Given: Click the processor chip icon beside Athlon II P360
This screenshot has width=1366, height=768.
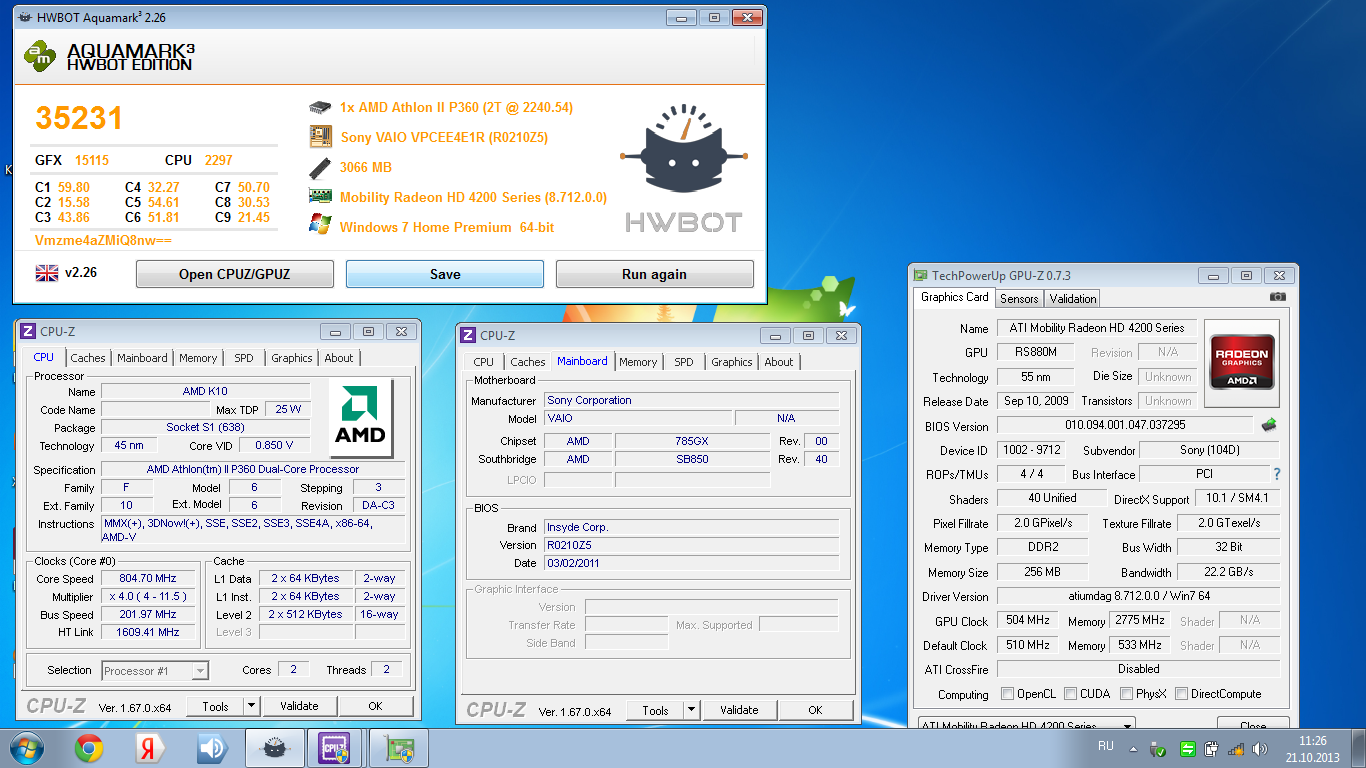Looking at the screenshot, I should (320, 107).
